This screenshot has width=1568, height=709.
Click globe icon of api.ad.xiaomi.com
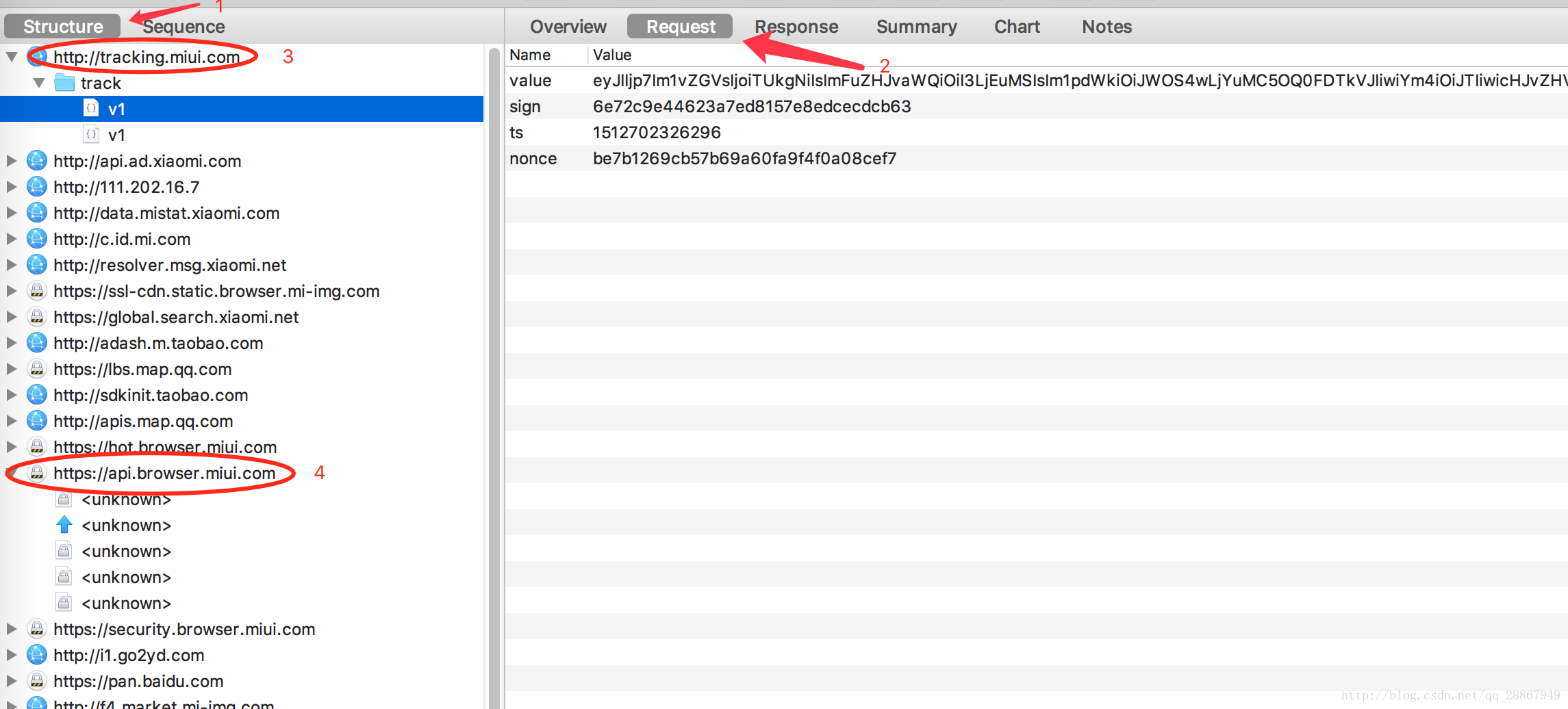pos(37,161)
